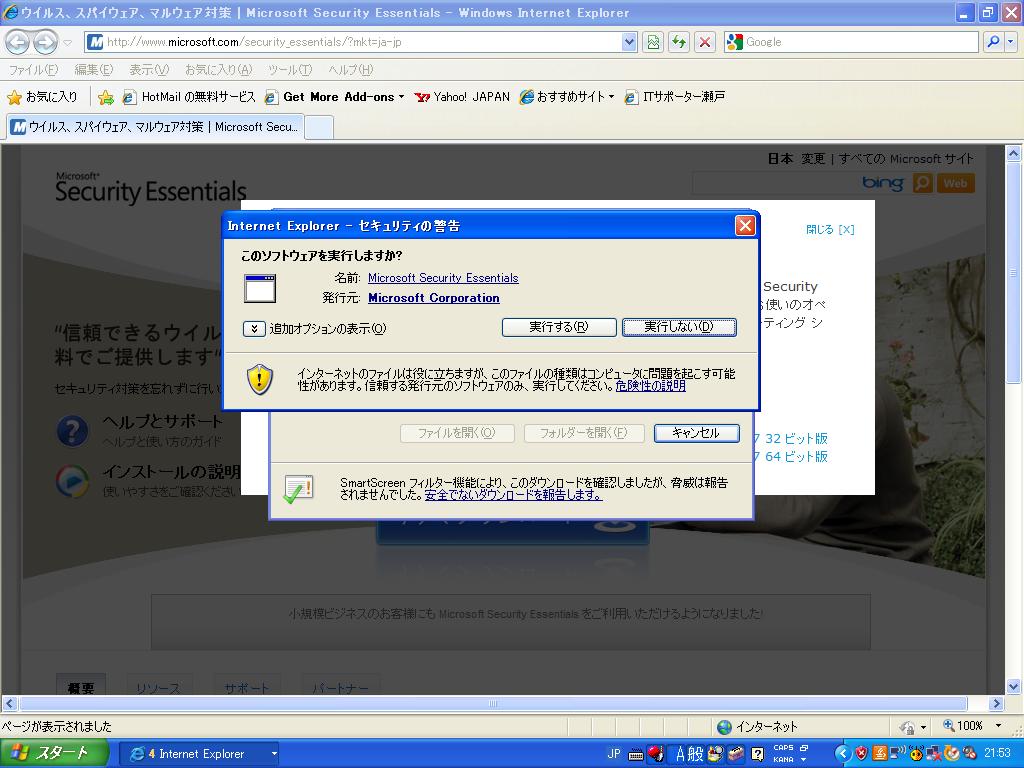Viewport: 1024px width, 768px height.
Task: Open the recent pages dropdown arrow
Action: [x=67, y=42]
